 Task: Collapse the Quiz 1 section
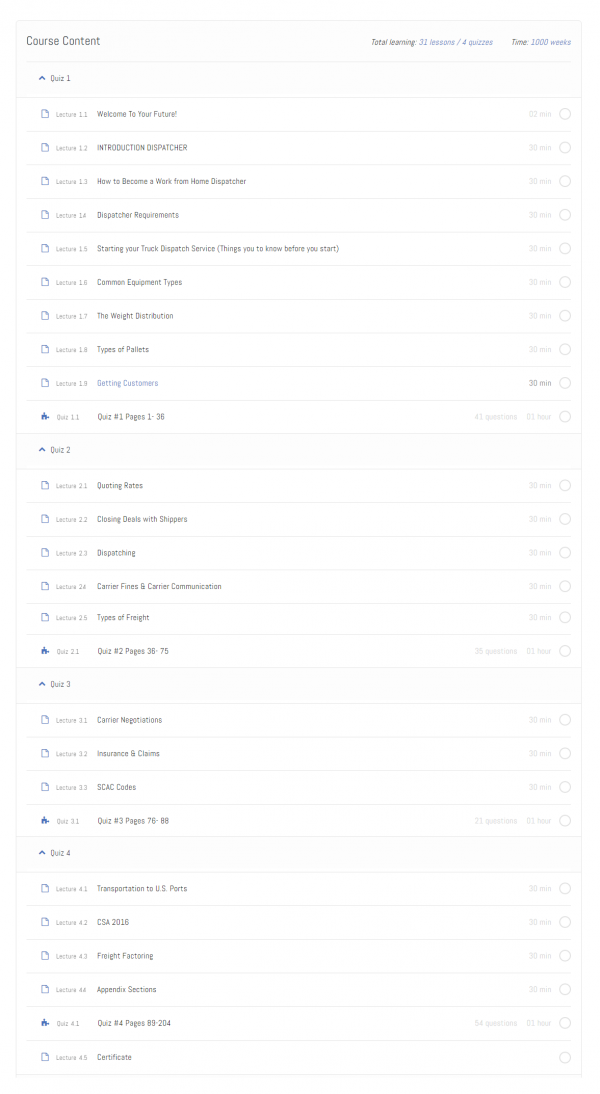click(42, 78)
